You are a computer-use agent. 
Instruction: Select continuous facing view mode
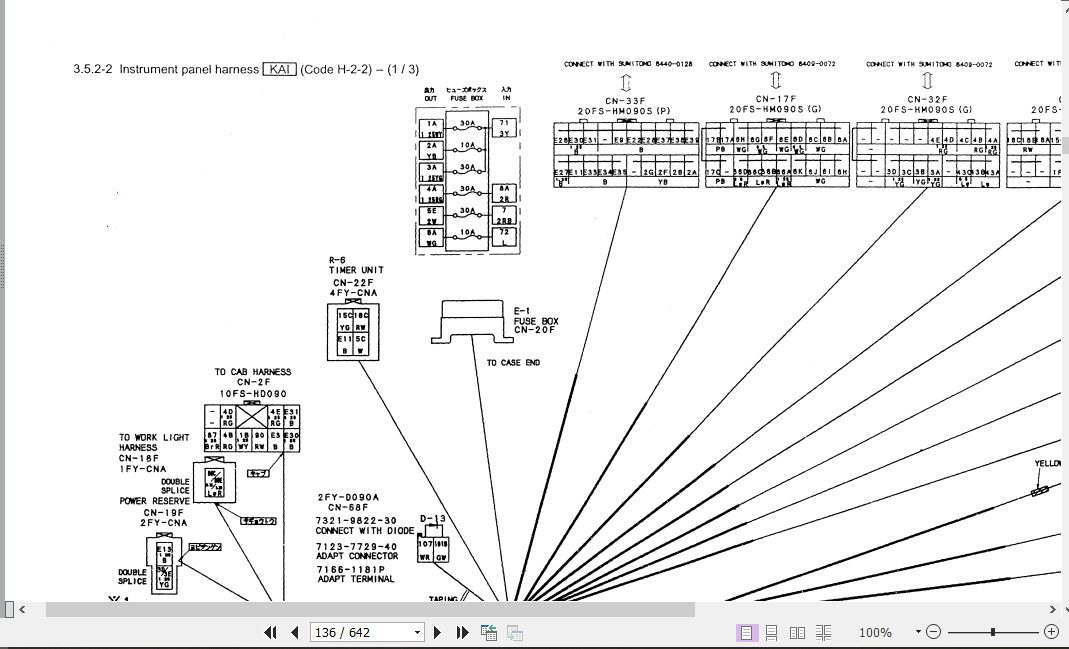[824, 633]
